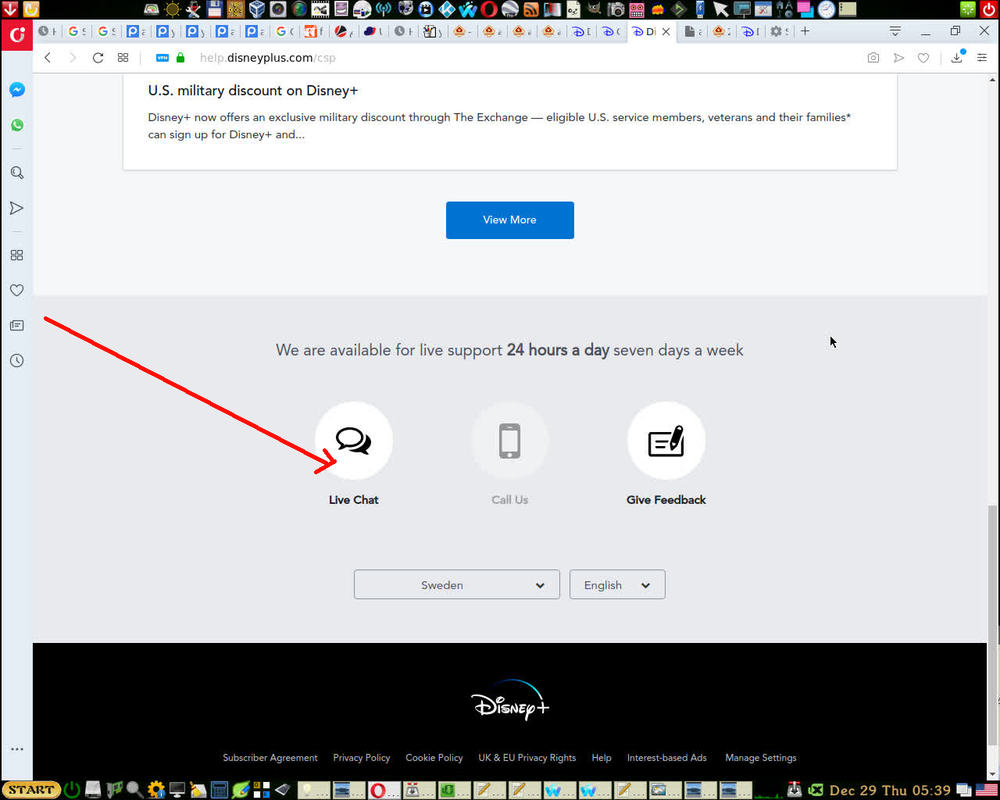Click the Disney+ footer logo
The image size is (1000, 800).
click(510, 700)
